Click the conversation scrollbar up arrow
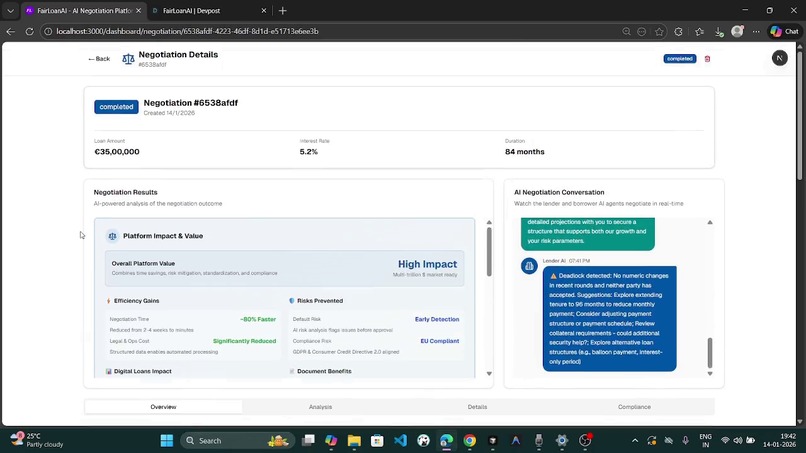Image resolution: width=806 pixels, height=453 pixels. pos(709,223)
